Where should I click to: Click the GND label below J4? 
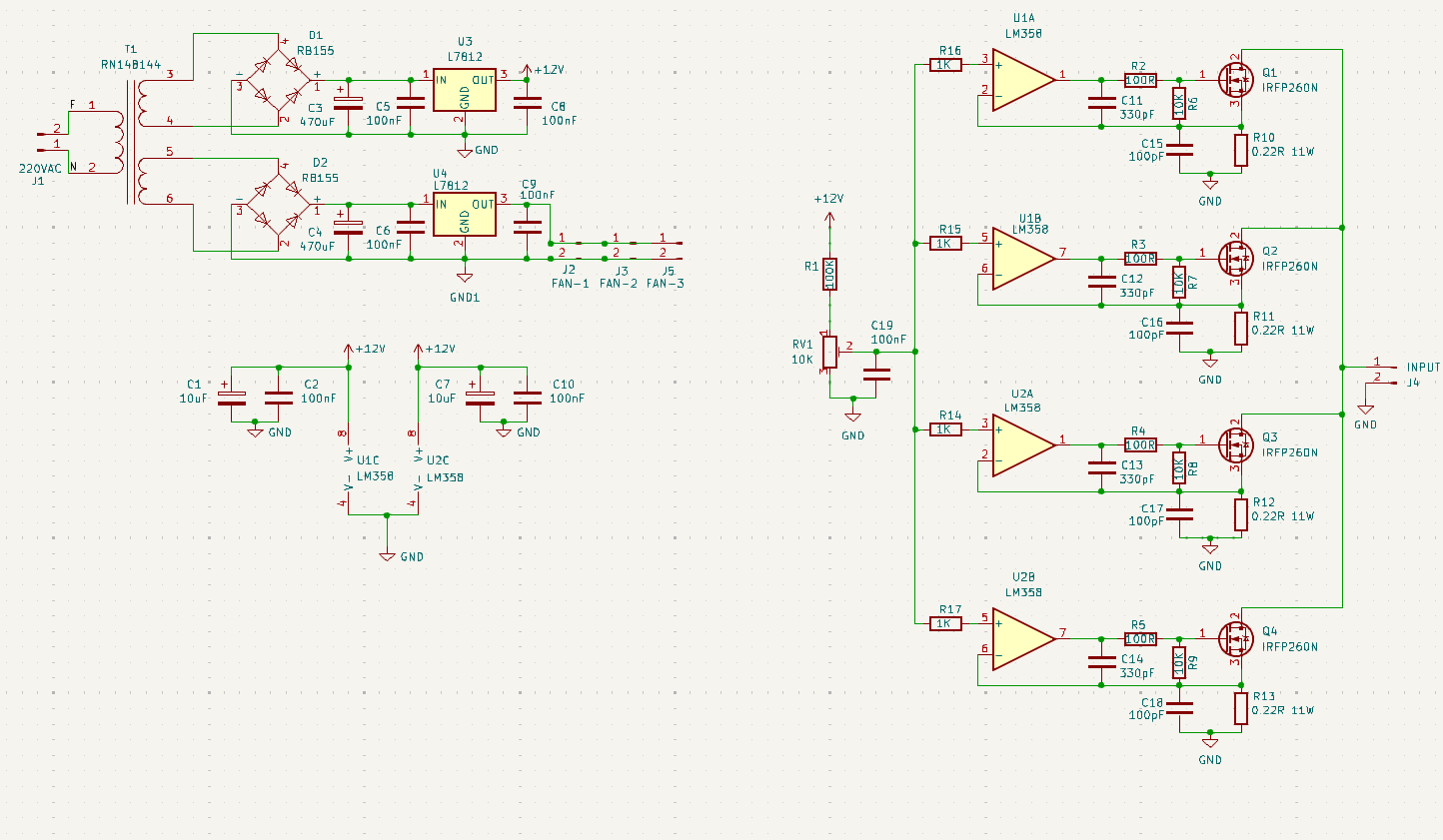pyautogui.click(x=1365, y=424)
